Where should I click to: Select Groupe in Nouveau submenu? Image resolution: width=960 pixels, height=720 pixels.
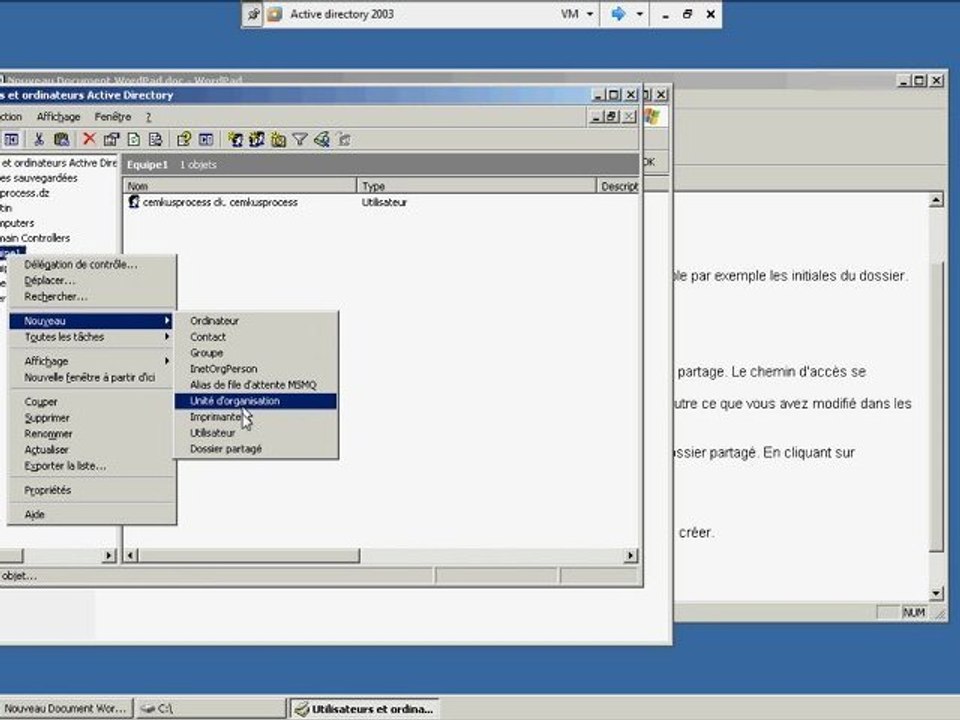pos(256,353)
